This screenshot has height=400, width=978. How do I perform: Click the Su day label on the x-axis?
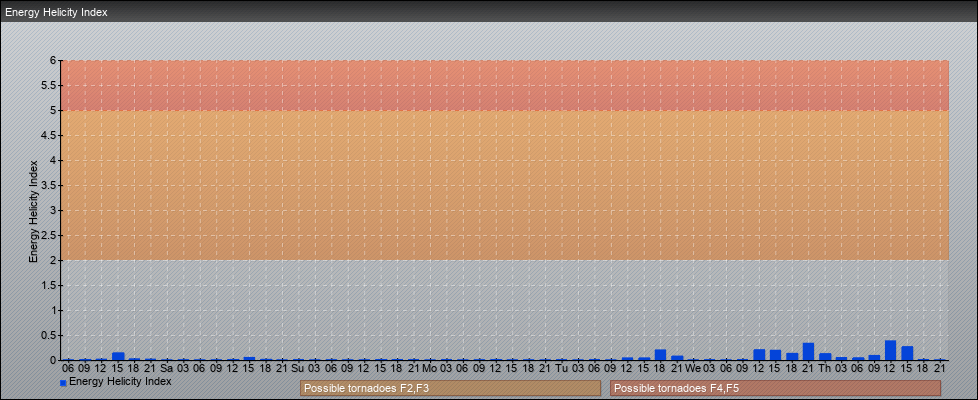pyautogui.click(x=298, y=368)
